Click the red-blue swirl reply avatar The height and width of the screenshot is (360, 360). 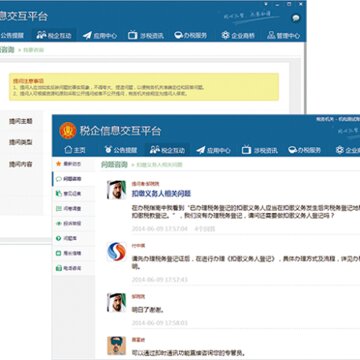[x=116, y=252]
